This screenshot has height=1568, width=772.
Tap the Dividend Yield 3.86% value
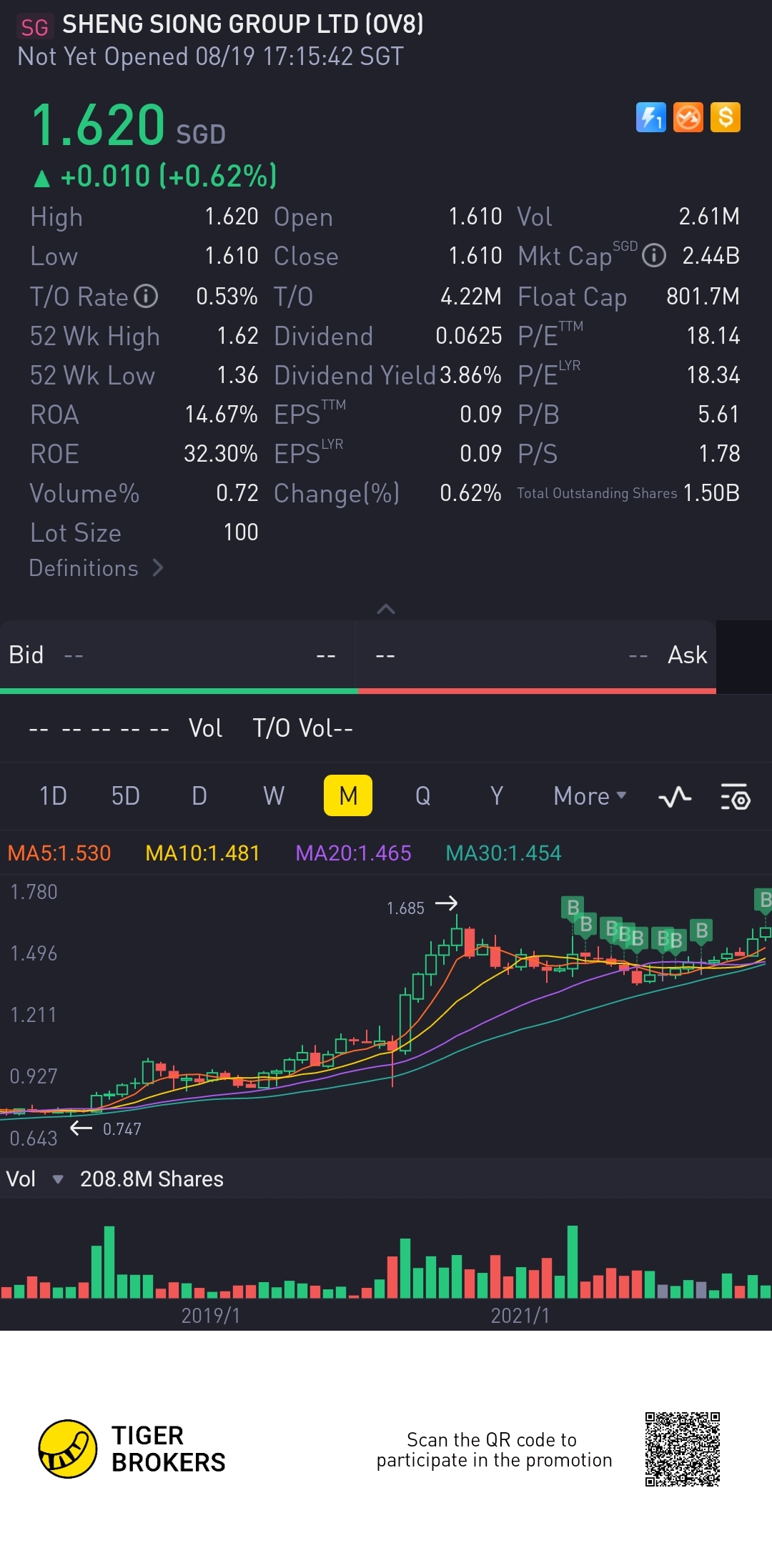coord(470,375)
